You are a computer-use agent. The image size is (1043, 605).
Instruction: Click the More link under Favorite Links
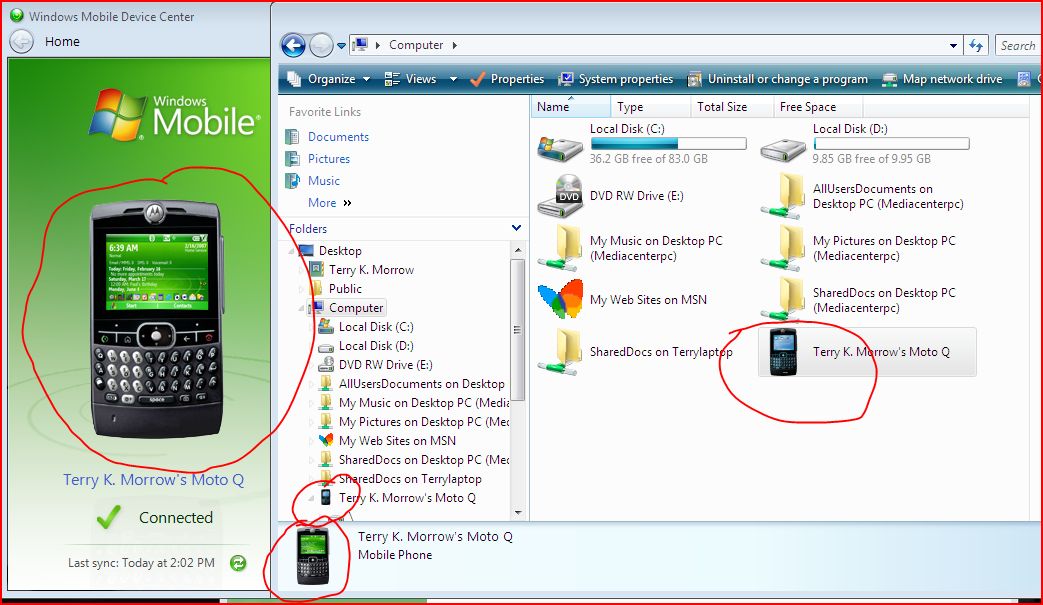(322, 202)
